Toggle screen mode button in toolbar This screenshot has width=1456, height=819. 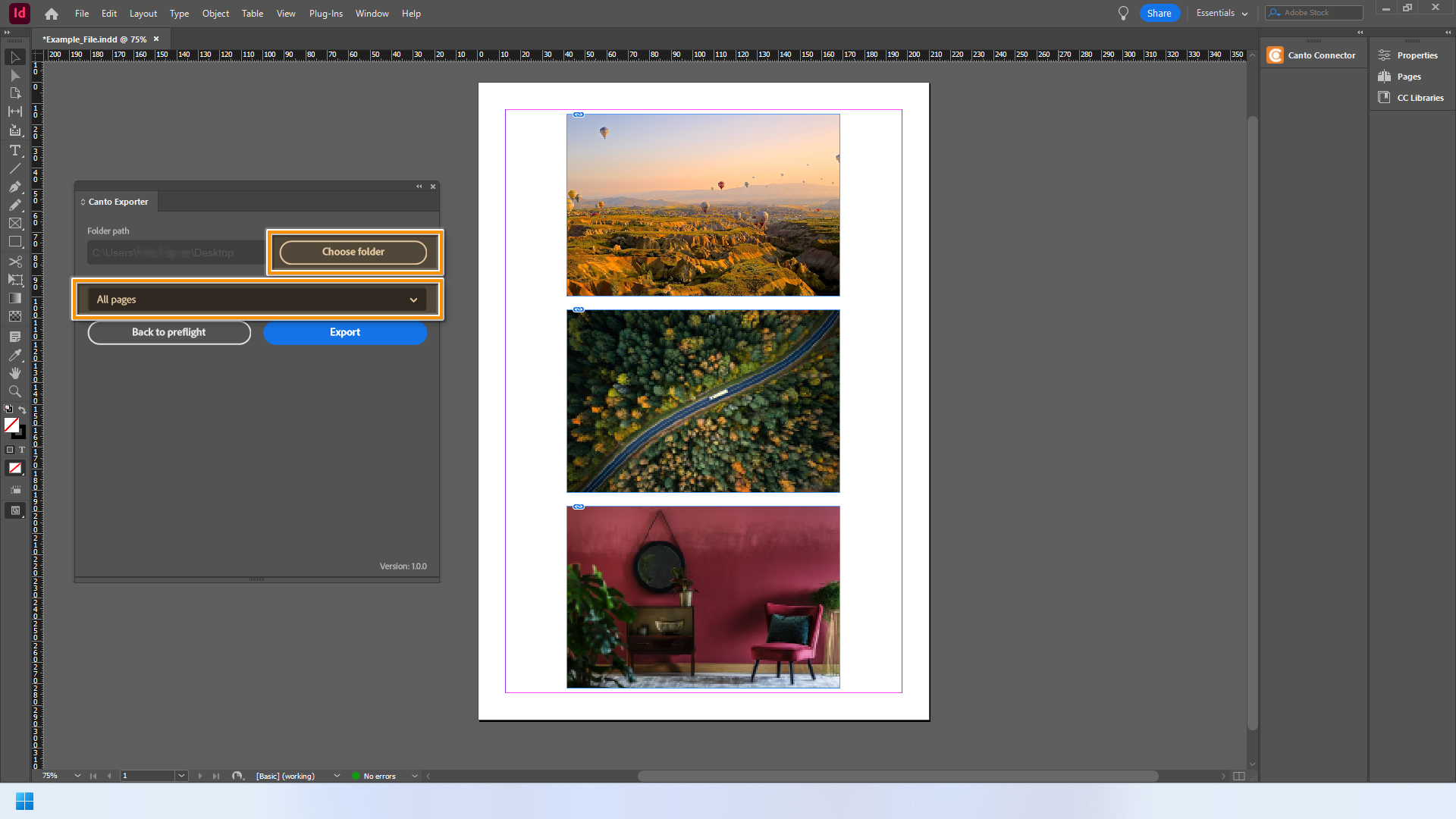click(14, 510)
